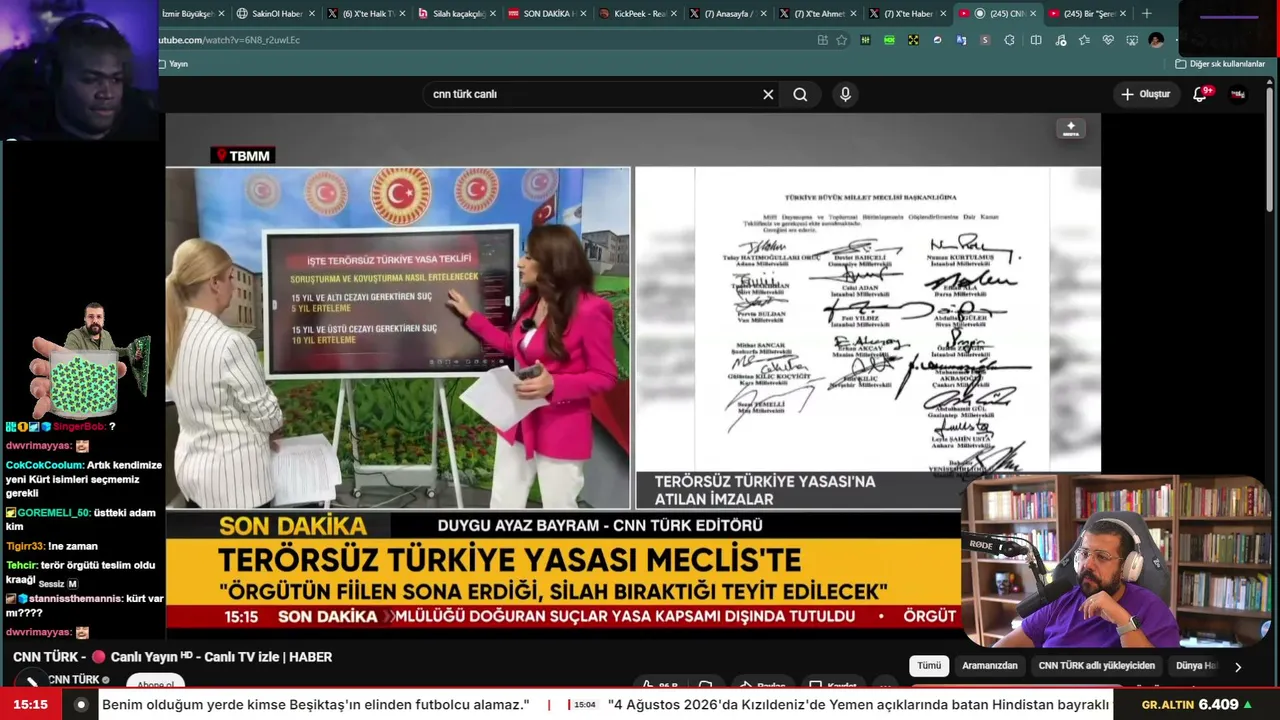
Task: Close the SakinOl Haber tab
Action: click(x=312, y=14)
